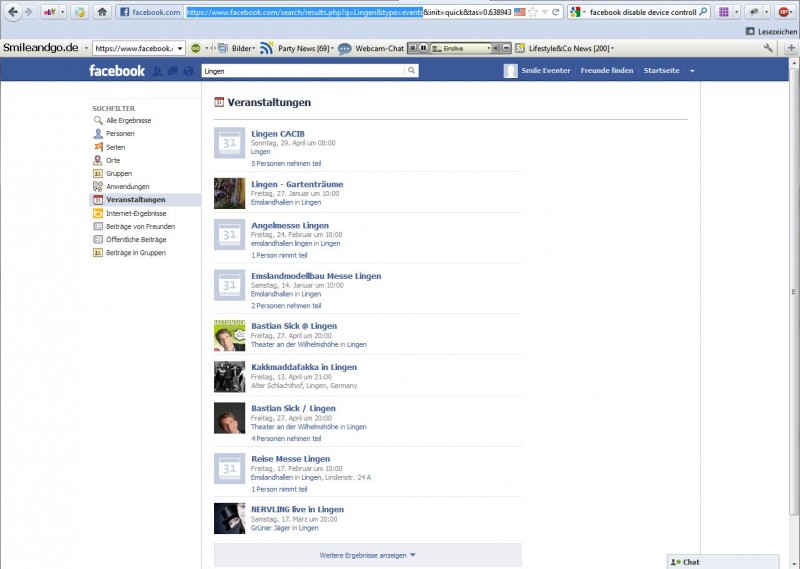Click '5 Personen nehmen teil' text
800x569 pixels.
(x=286, y=164)
